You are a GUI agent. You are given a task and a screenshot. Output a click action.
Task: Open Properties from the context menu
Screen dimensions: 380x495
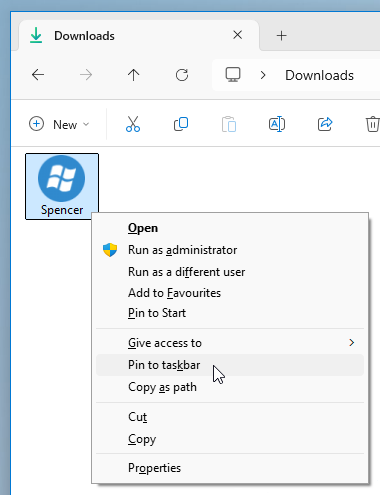(x=230, y=468)
